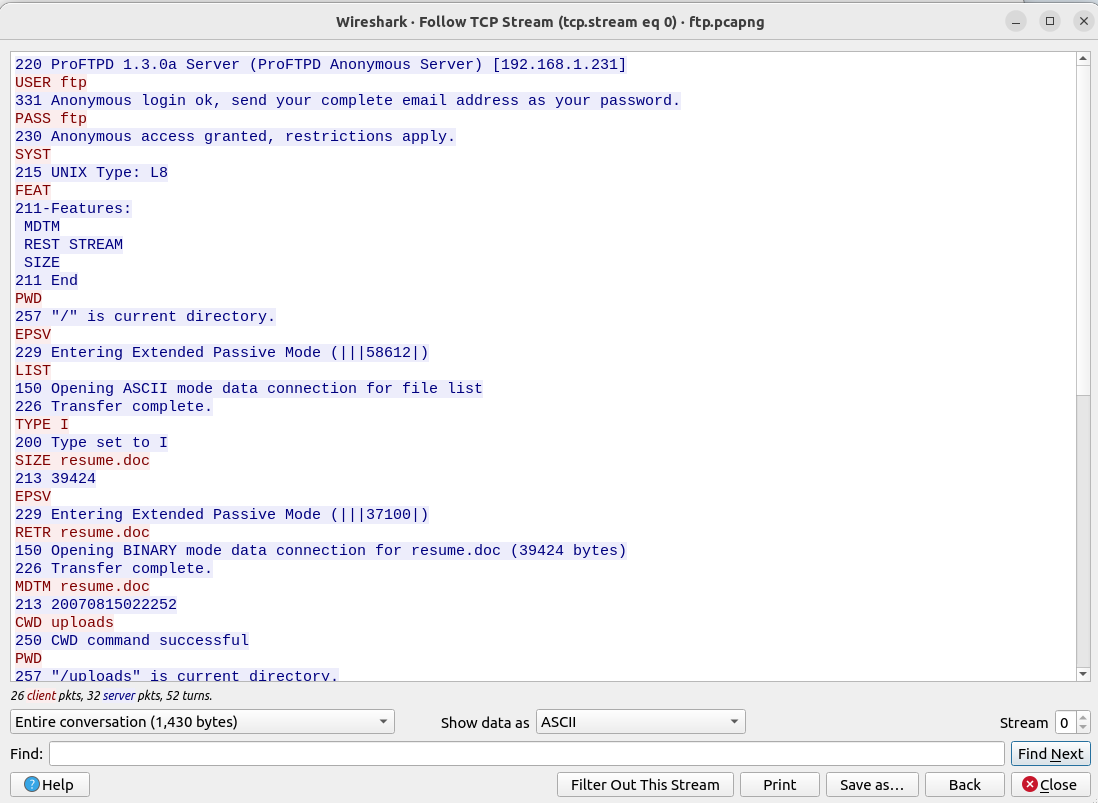Open the Show data as ASCII dropdown
This screenshot has height=803, width=1098.
pos(641,722)
